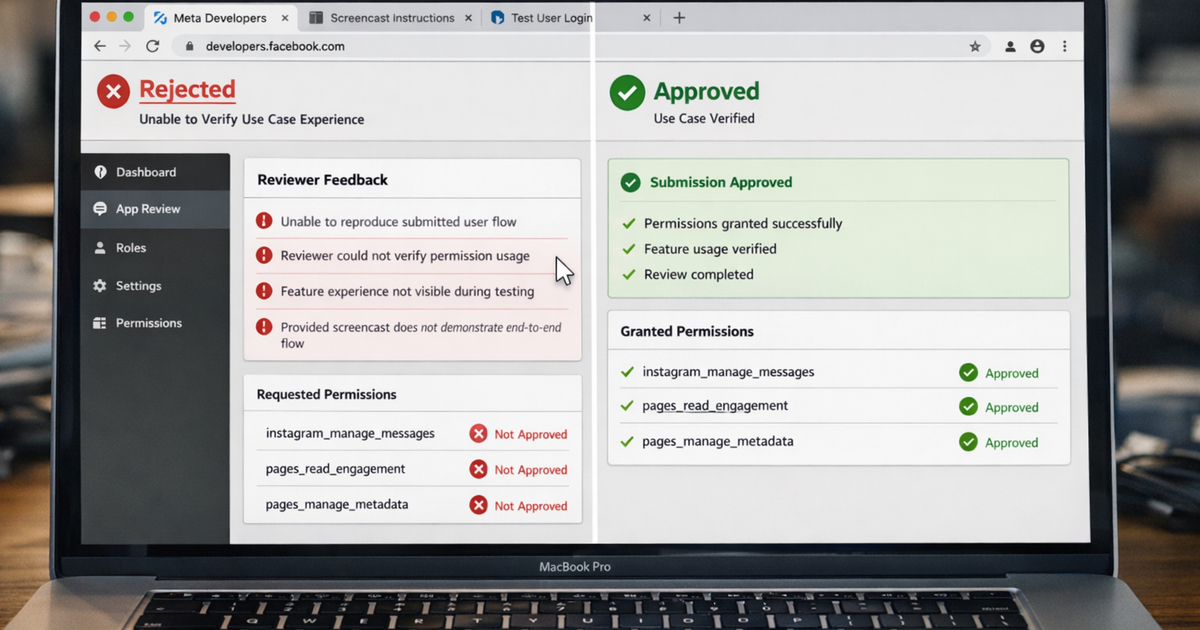Click 'Unable to Verify Use Case Experience' subtitle
This screenshot has width=1200, height=630.
coord(251,120)
